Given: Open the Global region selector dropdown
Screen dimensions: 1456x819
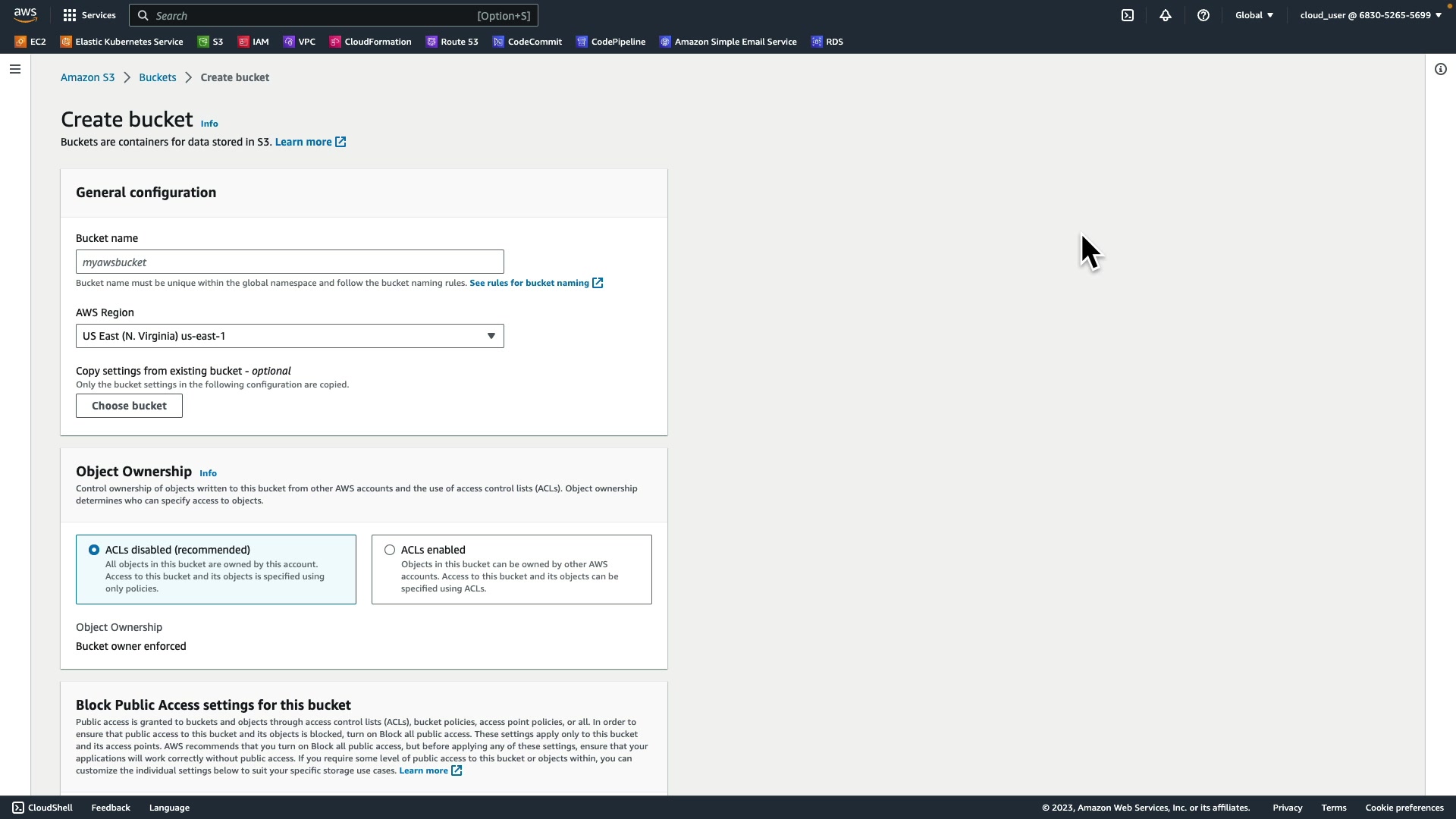Looking at the screenshot, I should click(1254, 15).
